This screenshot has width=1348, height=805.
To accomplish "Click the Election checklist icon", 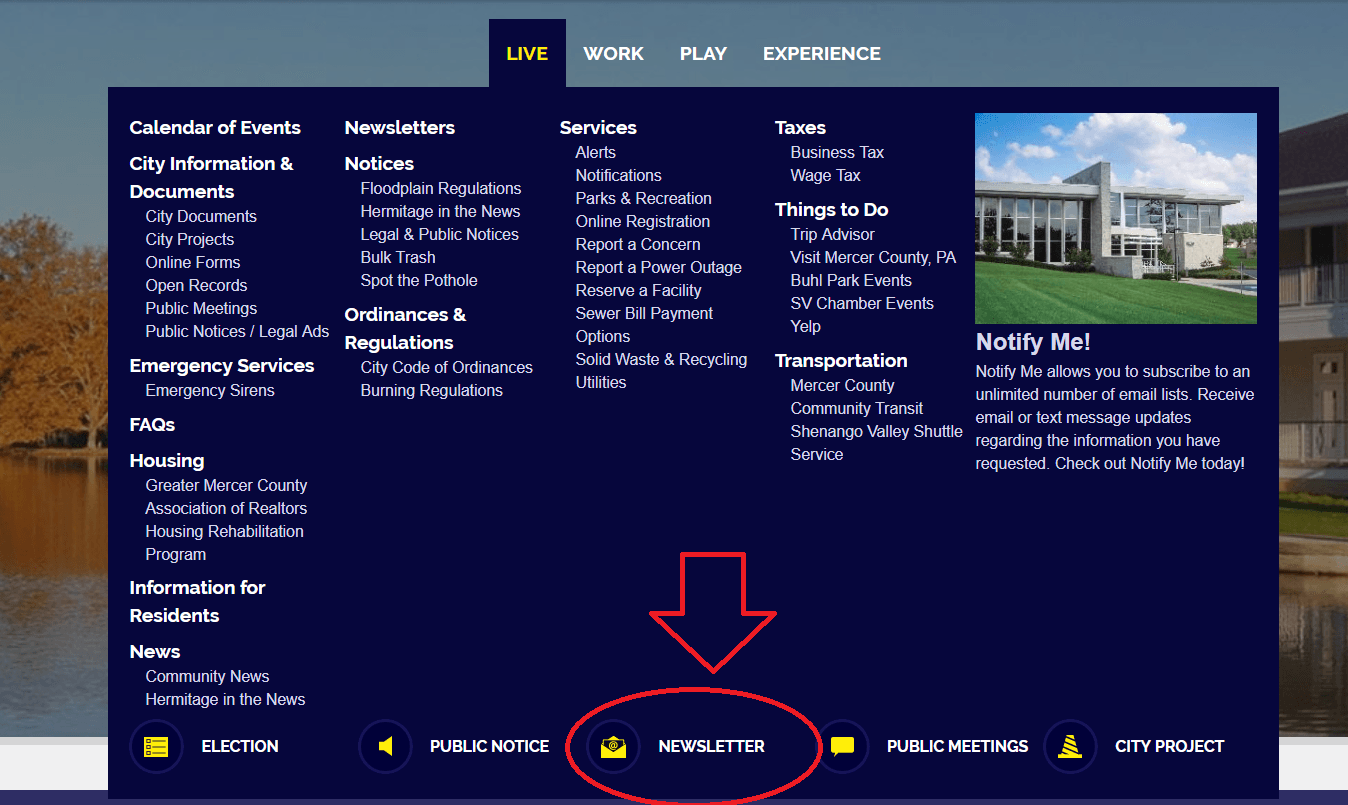I will coord(156,747).
